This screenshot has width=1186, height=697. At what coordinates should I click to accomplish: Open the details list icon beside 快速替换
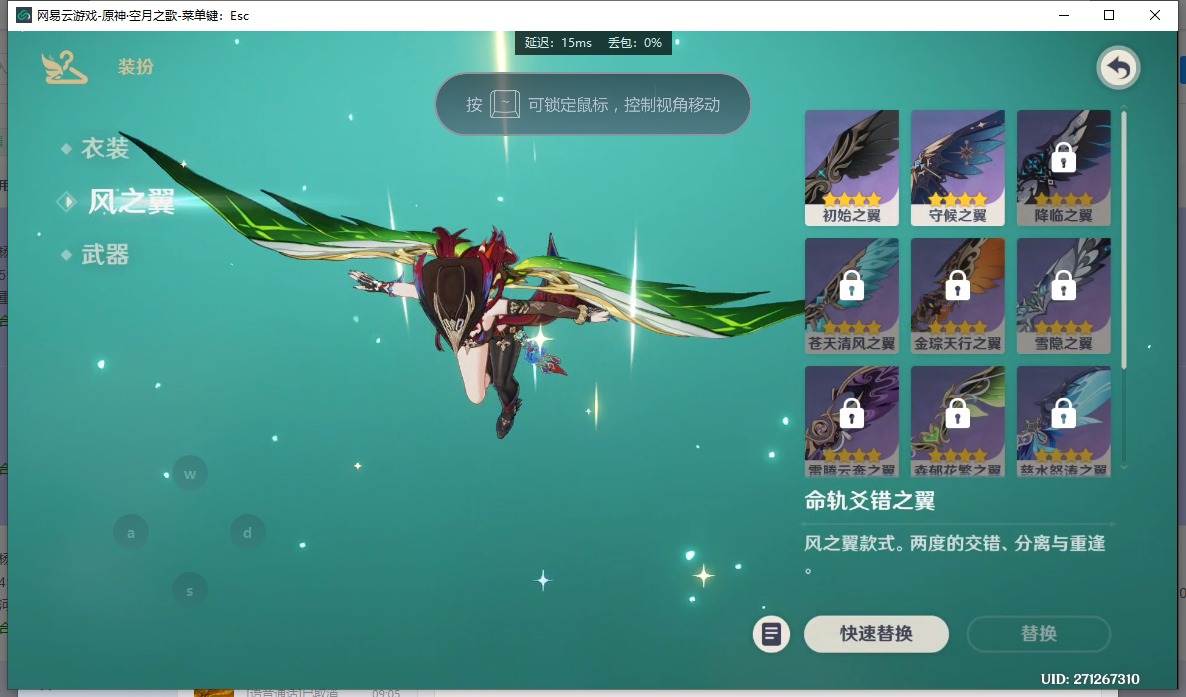[771, 634]
